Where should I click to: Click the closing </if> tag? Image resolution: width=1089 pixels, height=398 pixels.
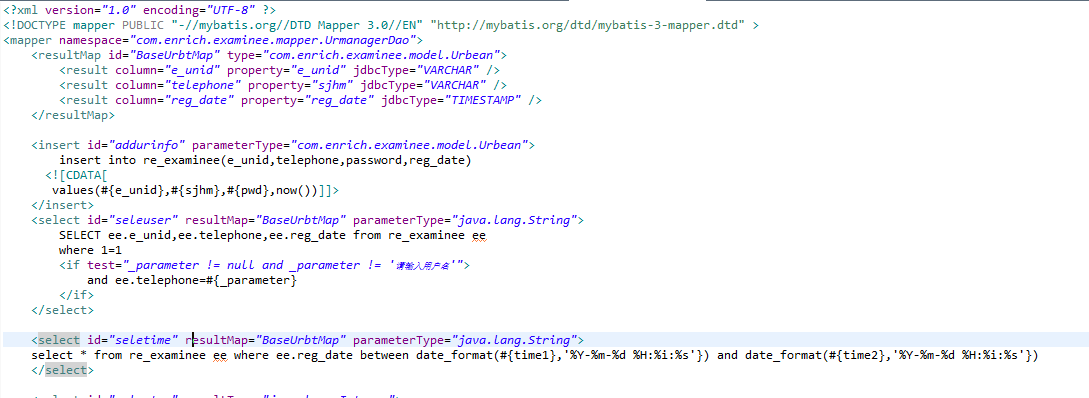pos(76,295)
